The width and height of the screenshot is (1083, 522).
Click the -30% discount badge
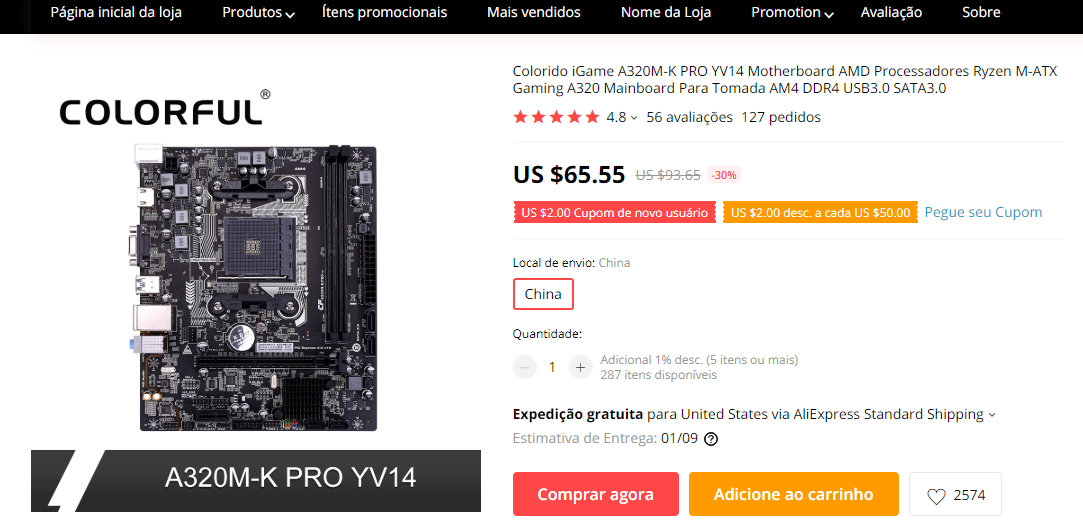[724, 175]
